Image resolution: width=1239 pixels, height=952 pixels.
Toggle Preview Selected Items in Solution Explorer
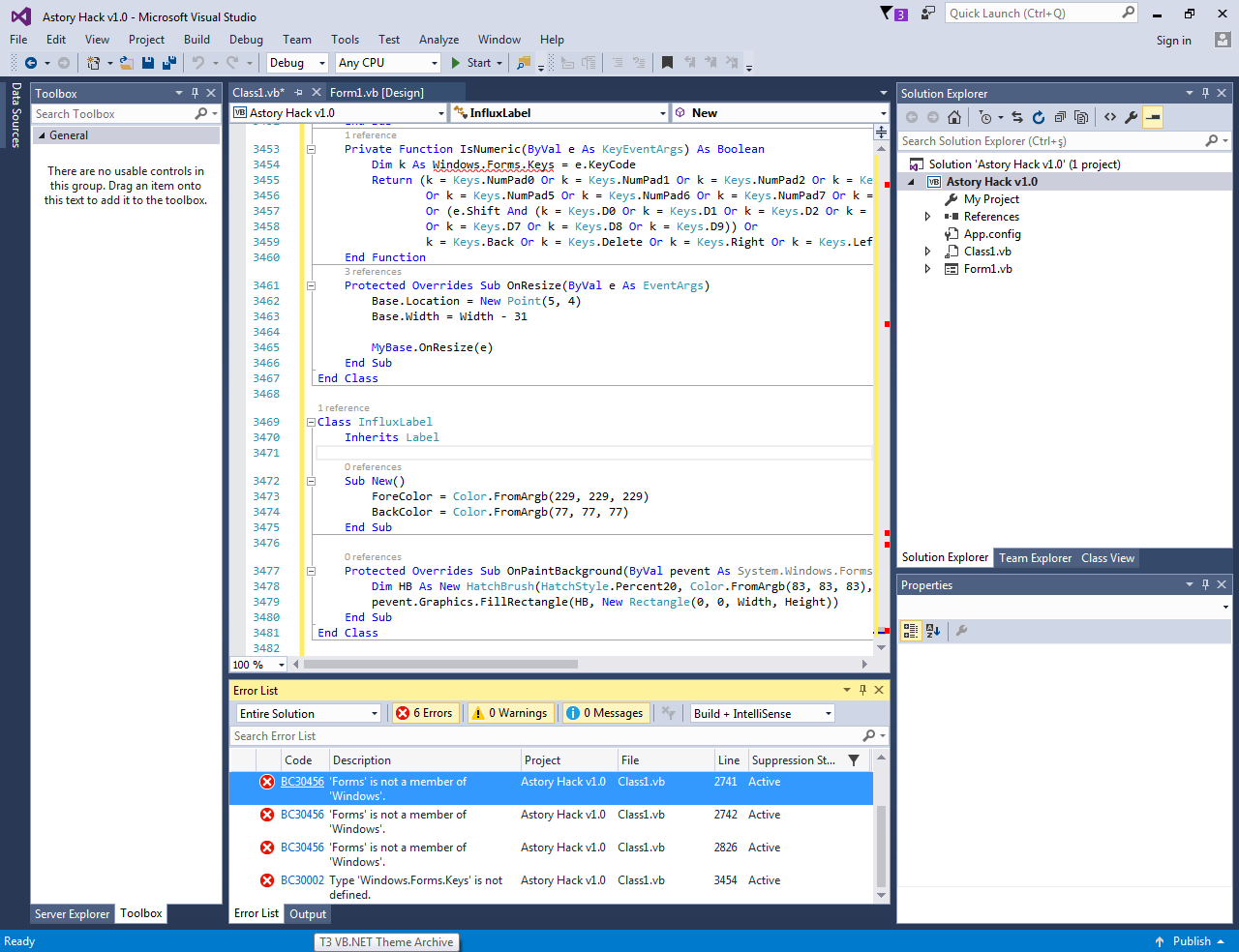pyautogui.click(x=1153, y=117)
